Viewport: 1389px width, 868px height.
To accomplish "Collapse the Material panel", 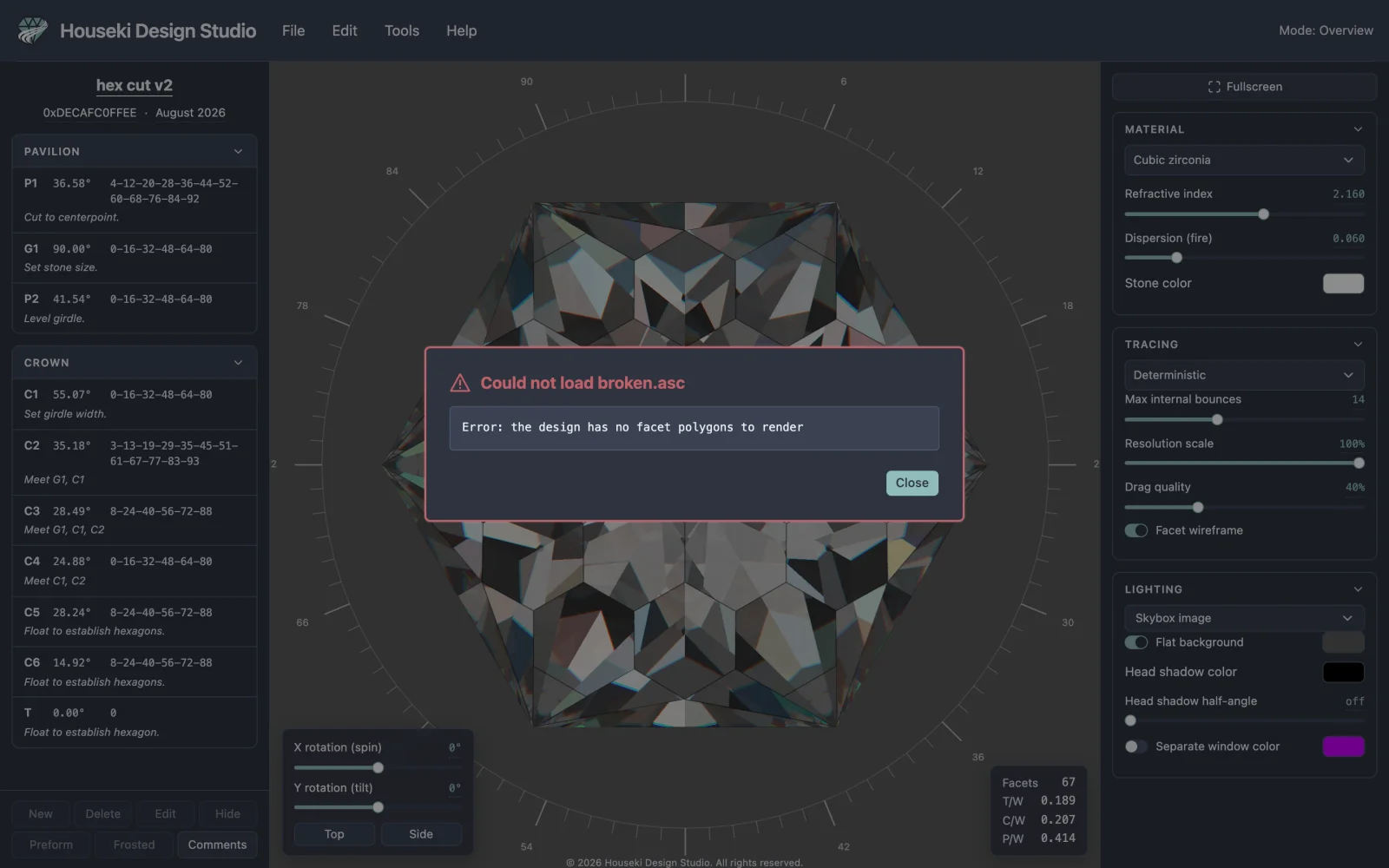I will pyautogui.click(x=1358, y=129).
